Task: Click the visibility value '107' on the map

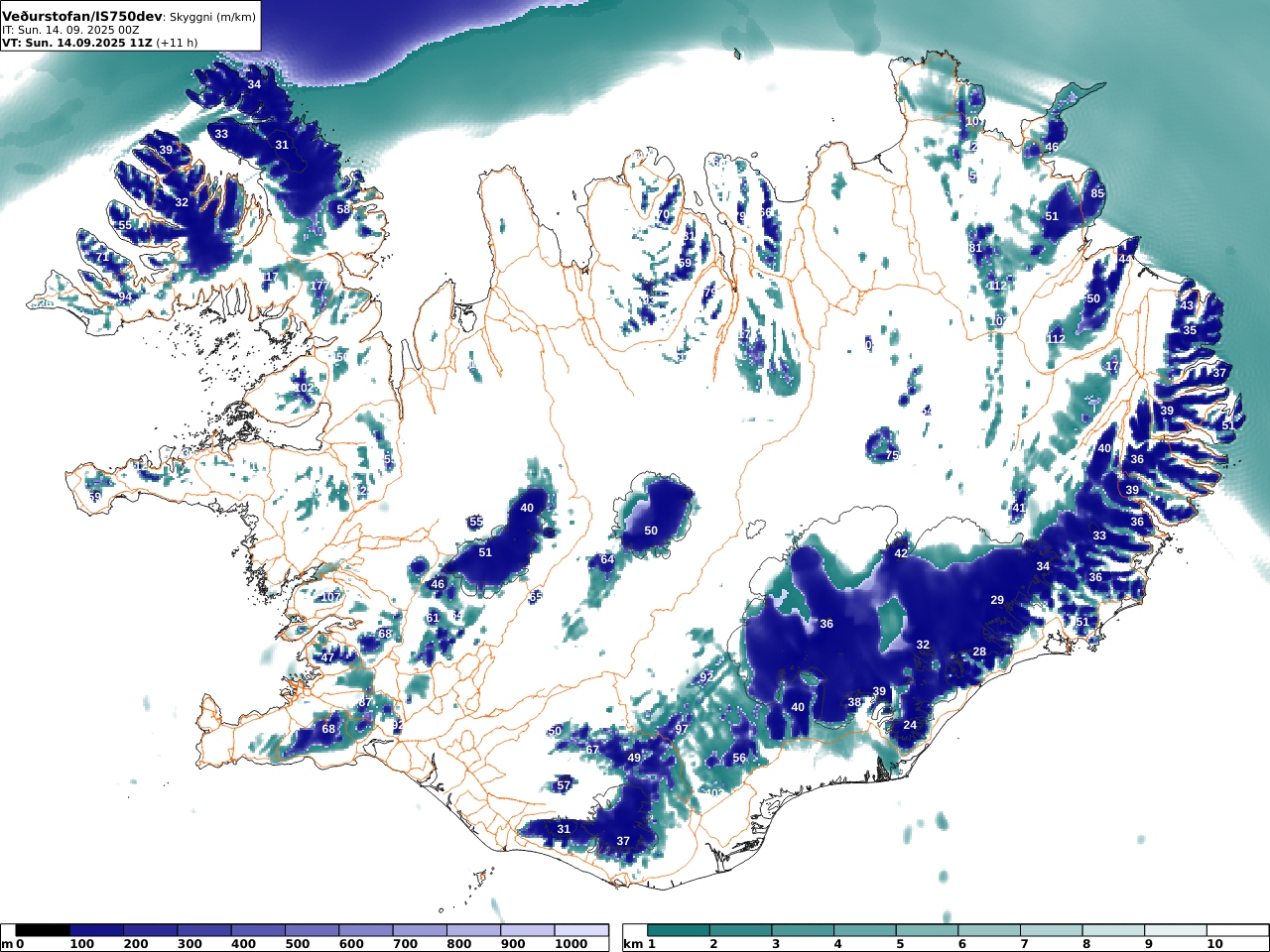Action: tap(331, 597)
